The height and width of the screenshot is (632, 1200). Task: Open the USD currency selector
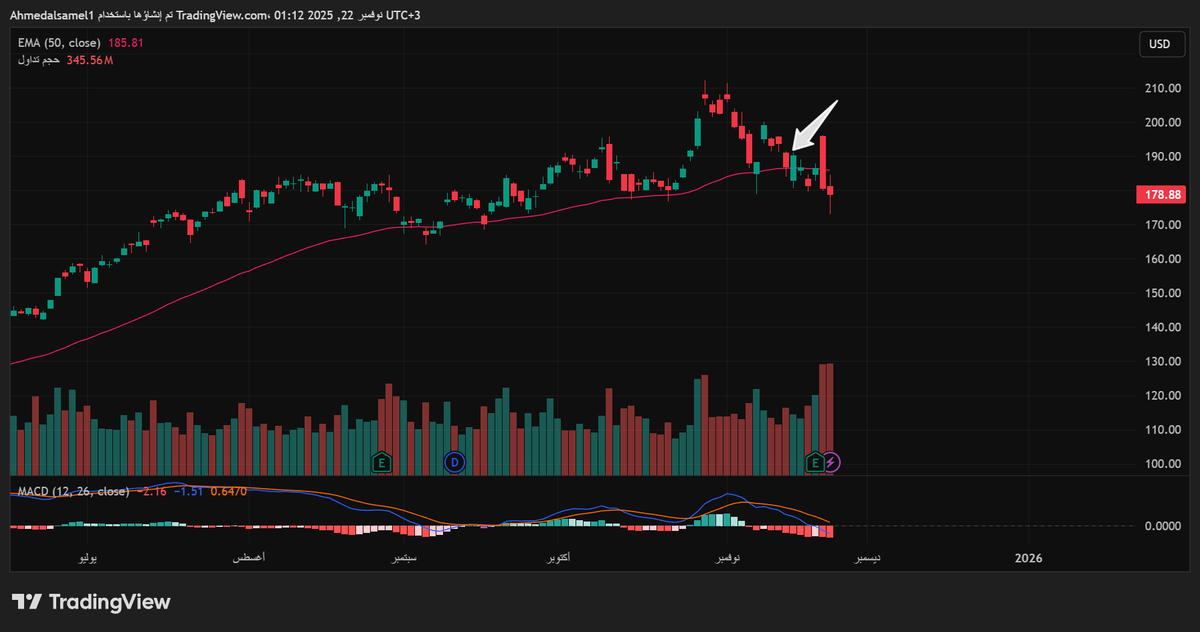[x=1160, y=44]
